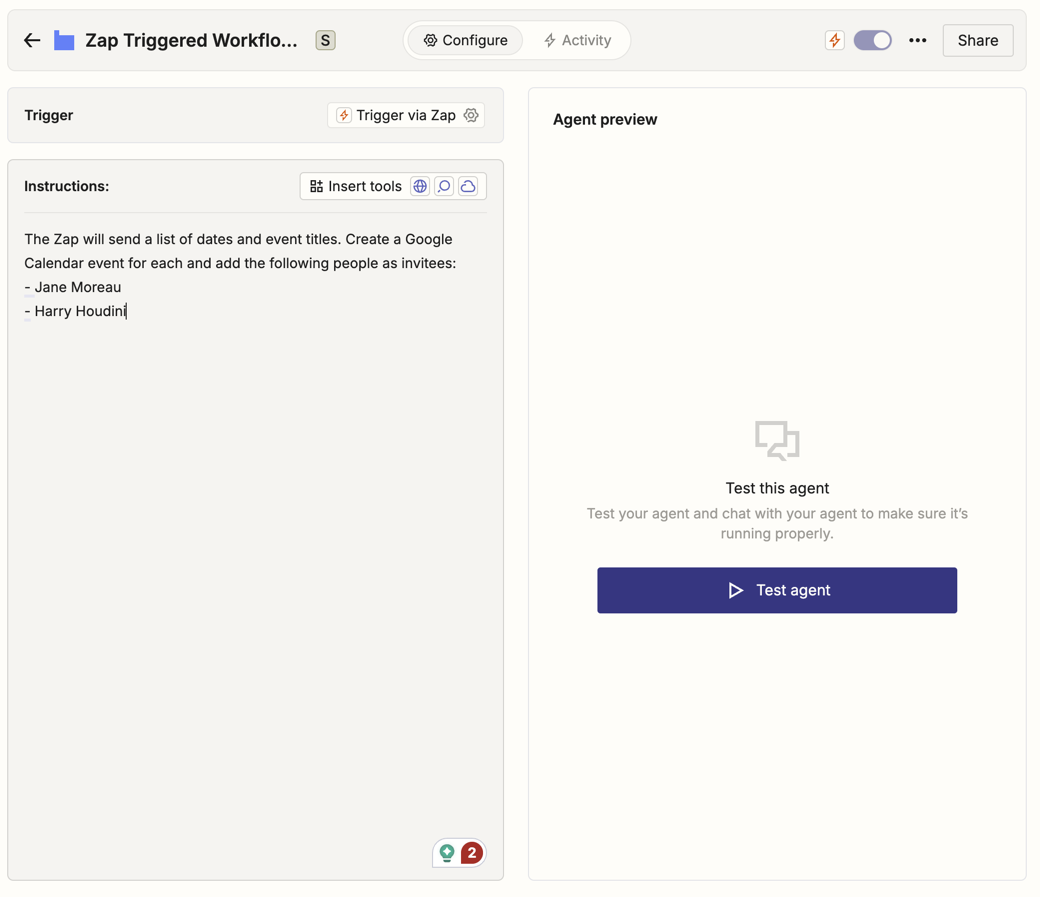Click the S badge next to agent title
This screenshot has width=1040, height=897.
pos(325,41)
